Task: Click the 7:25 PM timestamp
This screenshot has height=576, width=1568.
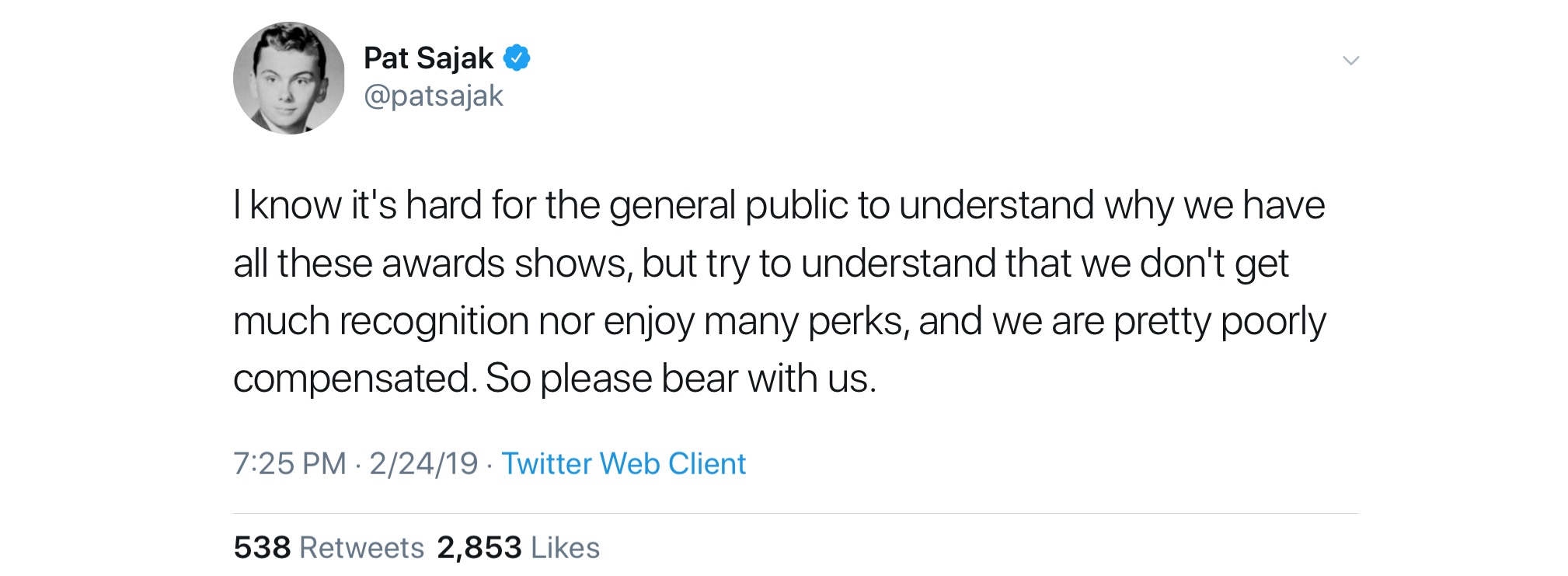Action: click(x=289, y=464)
